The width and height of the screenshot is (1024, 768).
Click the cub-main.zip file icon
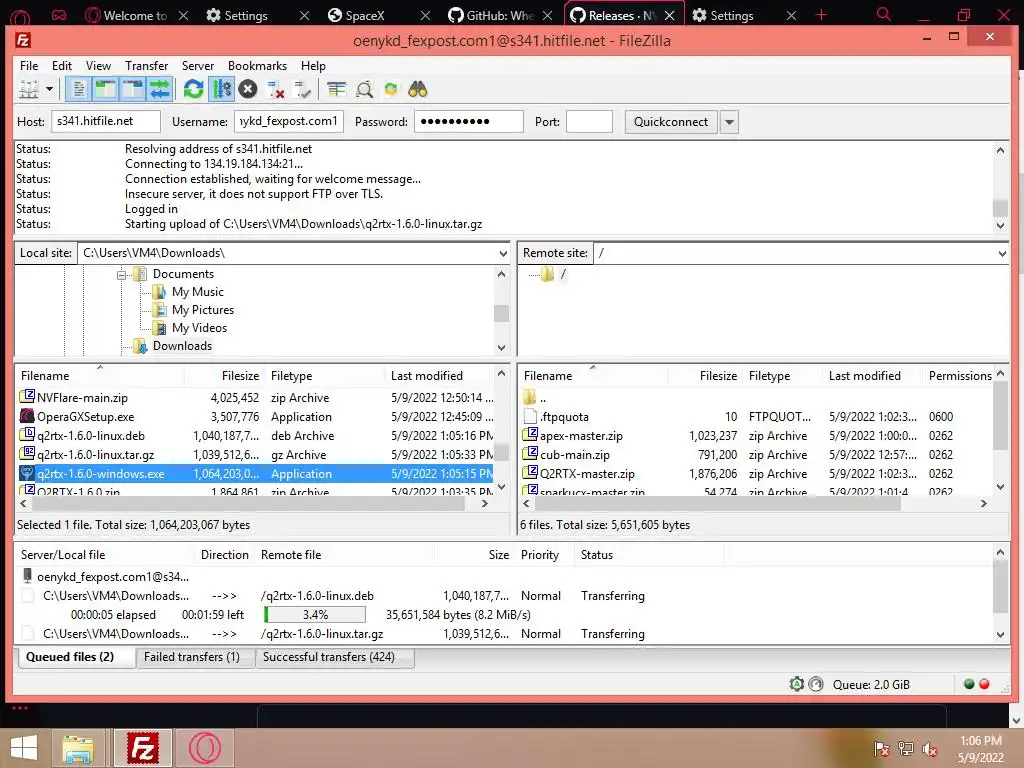tap(530, 453)
